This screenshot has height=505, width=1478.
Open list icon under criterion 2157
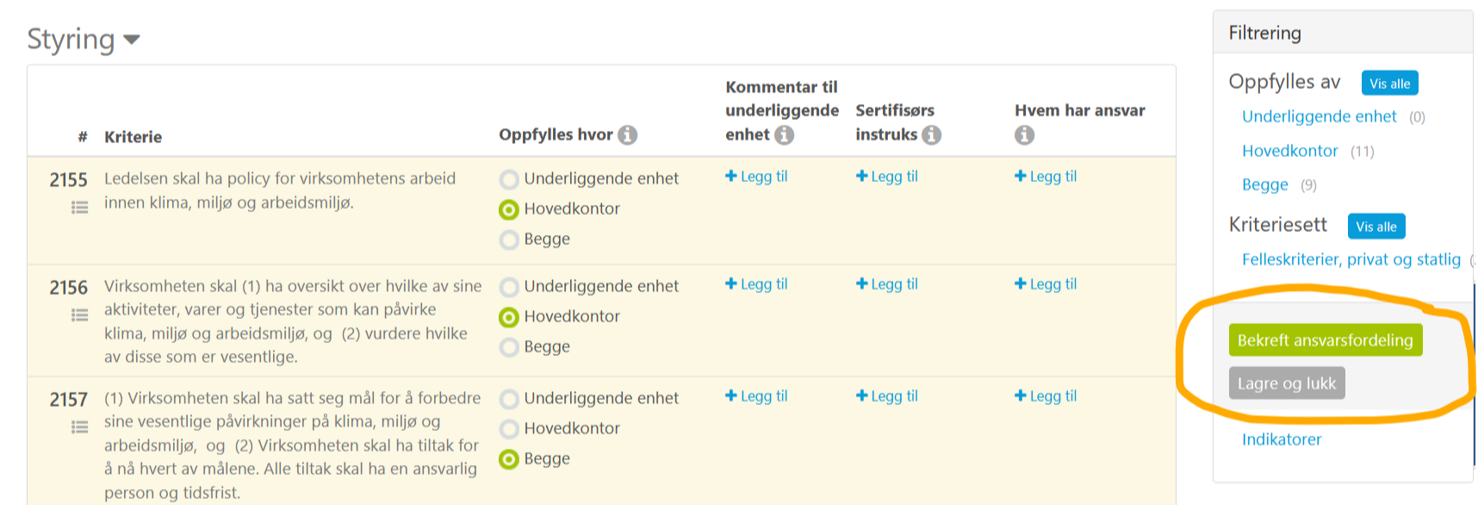click(80, 427)
